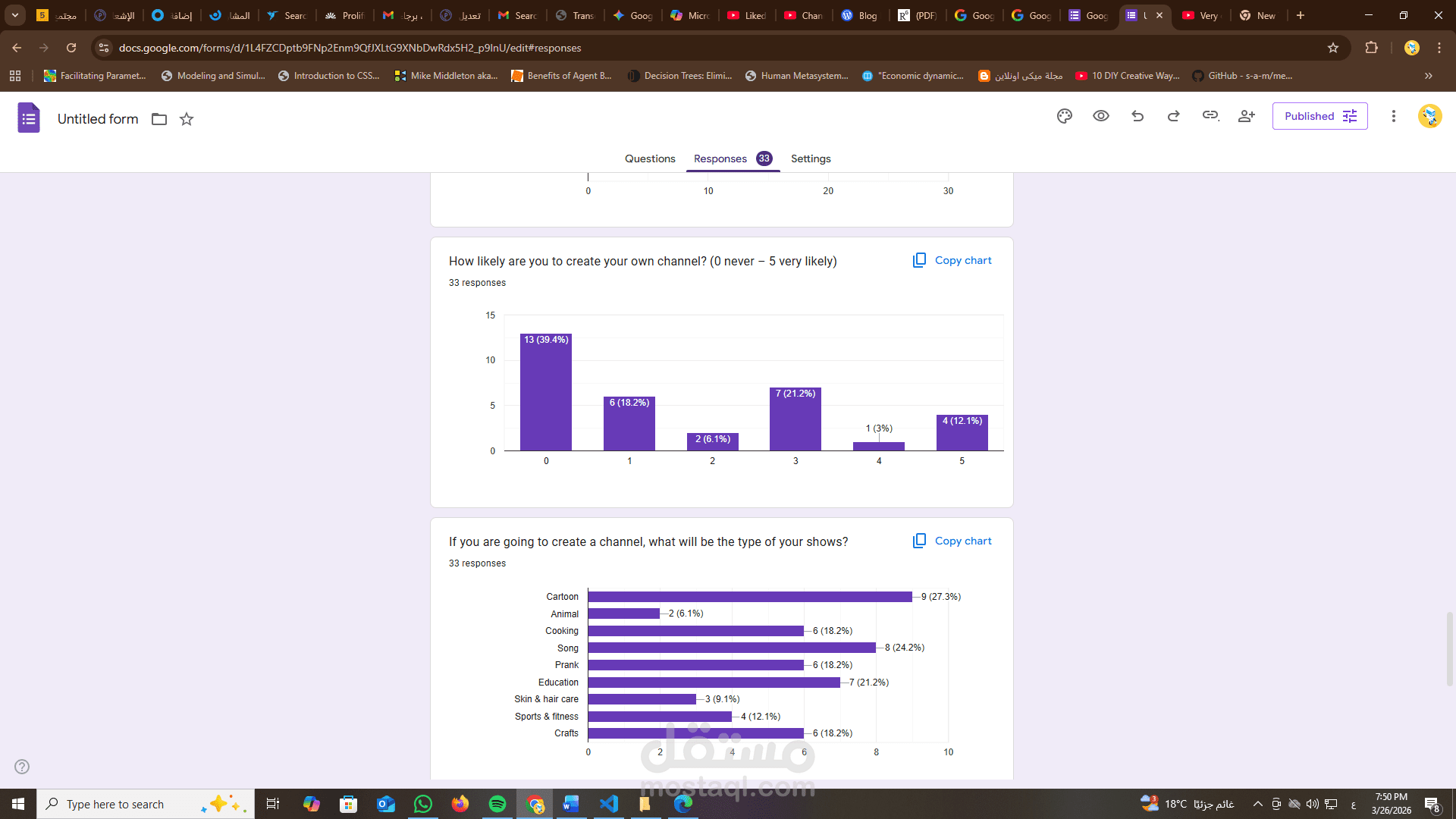Viewport: 1456px width, 819px height.
Task: Copy responder link icon
Action: 1210,116
